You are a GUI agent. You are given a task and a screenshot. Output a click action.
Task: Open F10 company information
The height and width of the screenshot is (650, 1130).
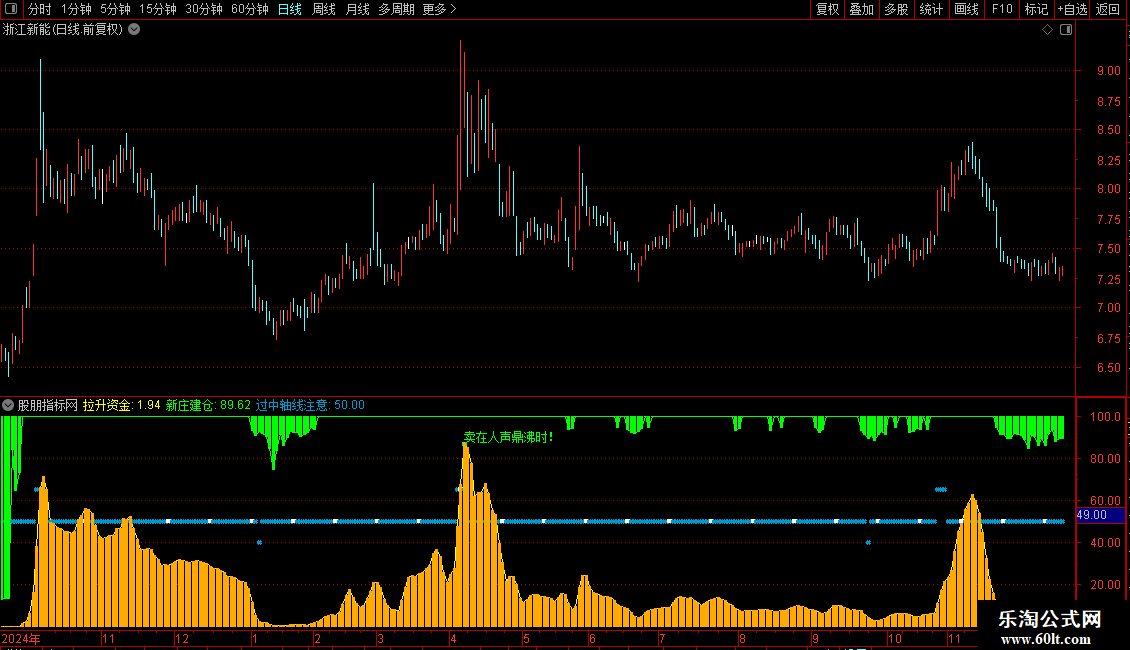(x=1002, y=9)
